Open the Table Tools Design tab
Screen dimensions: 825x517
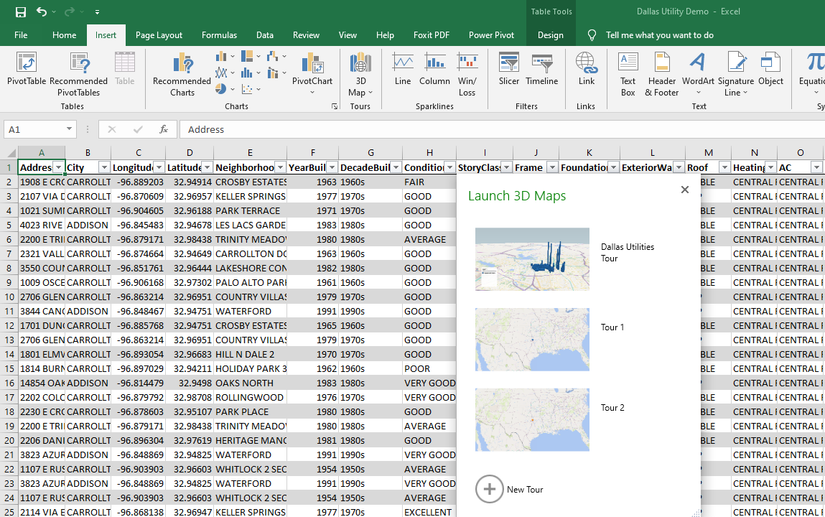(x=550, y=35)
